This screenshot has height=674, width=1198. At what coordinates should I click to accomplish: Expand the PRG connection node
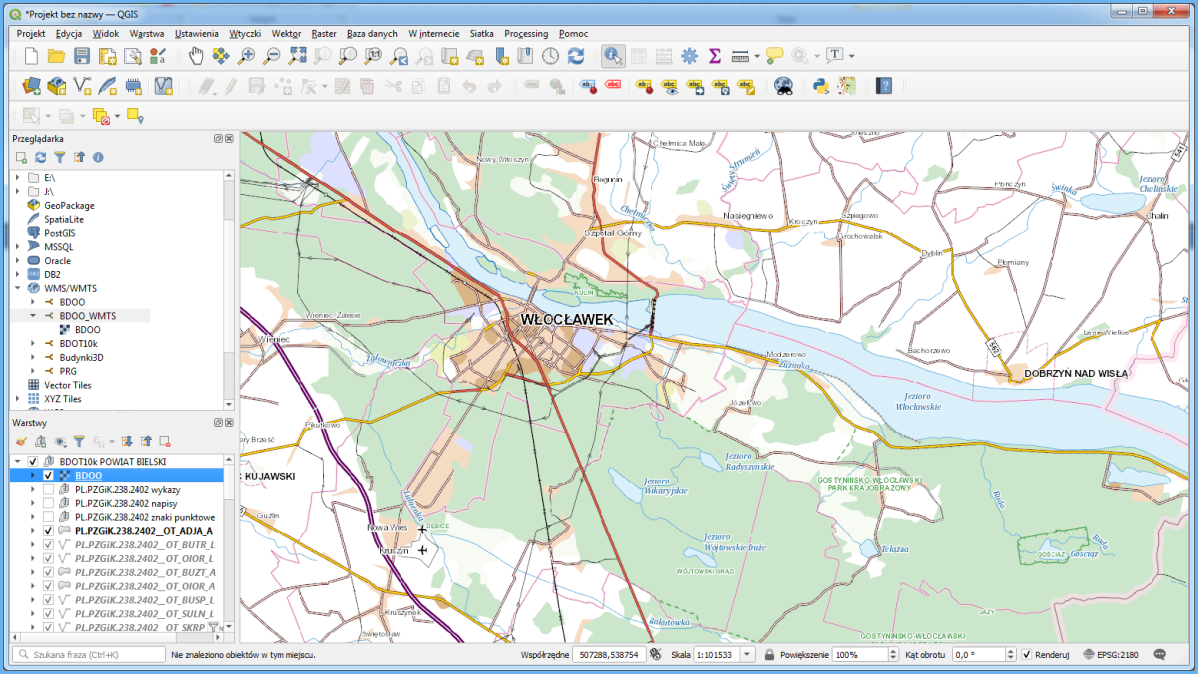coord(33,371)
